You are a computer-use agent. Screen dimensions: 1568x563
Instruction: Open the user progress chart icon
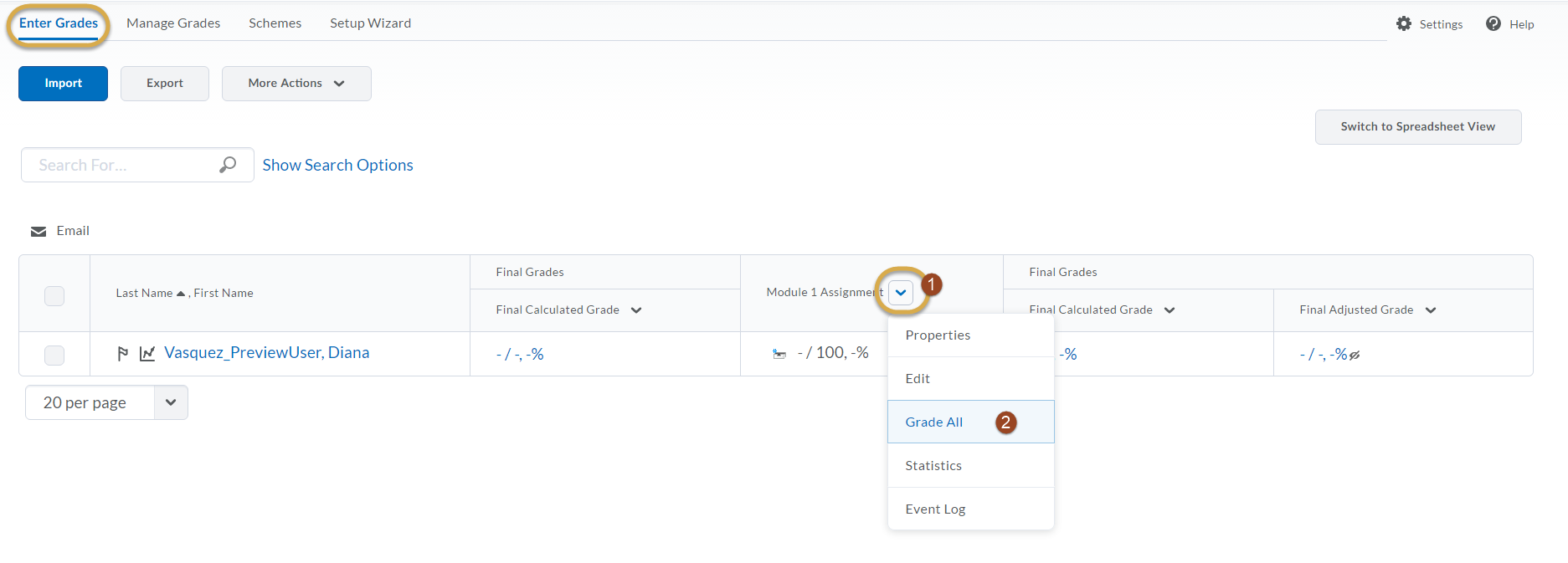coord(147,354)
